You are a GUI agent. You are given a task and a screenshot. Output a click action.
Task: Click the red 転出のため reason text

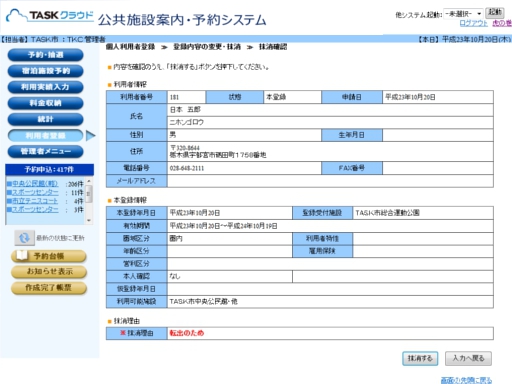coord(187,333)
